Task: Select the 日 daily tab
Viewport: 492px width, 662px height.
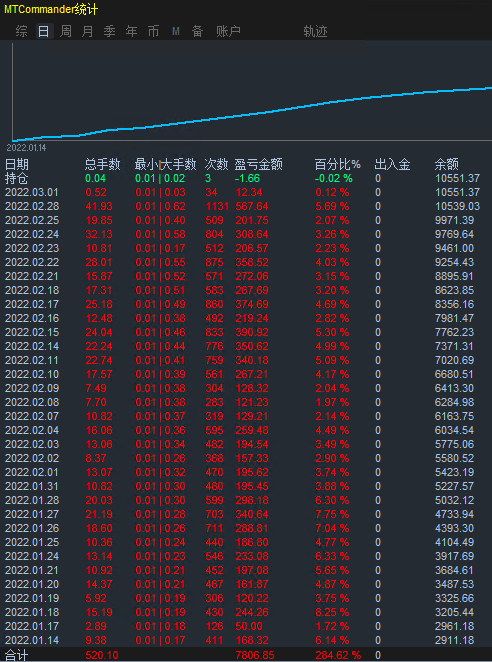Action: point(43,31)
